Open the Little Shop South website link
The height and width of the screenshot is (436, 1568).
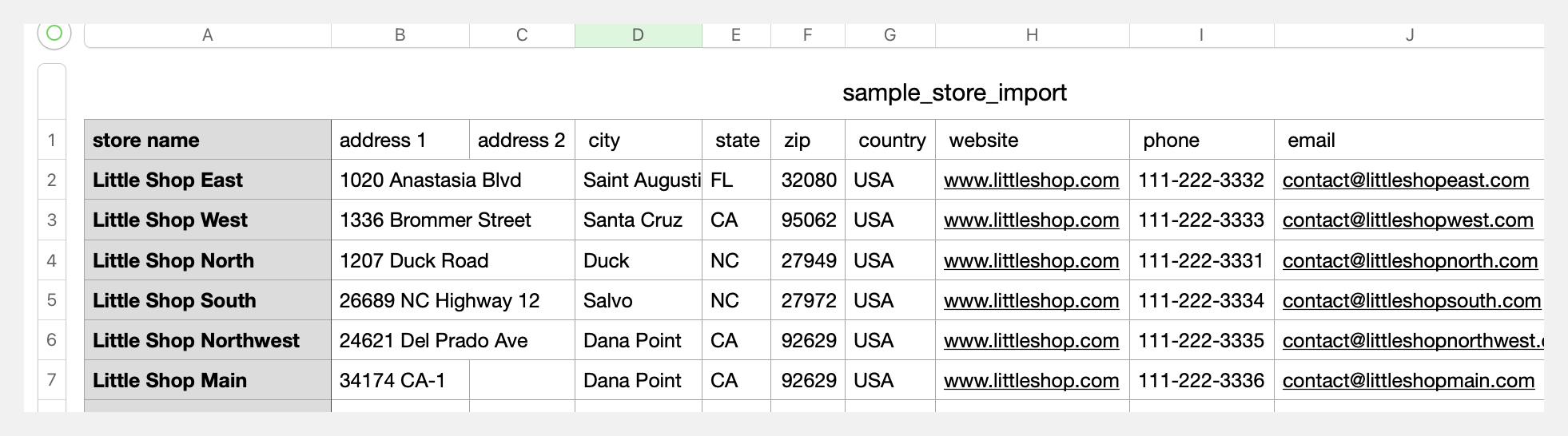point(1031,301)
